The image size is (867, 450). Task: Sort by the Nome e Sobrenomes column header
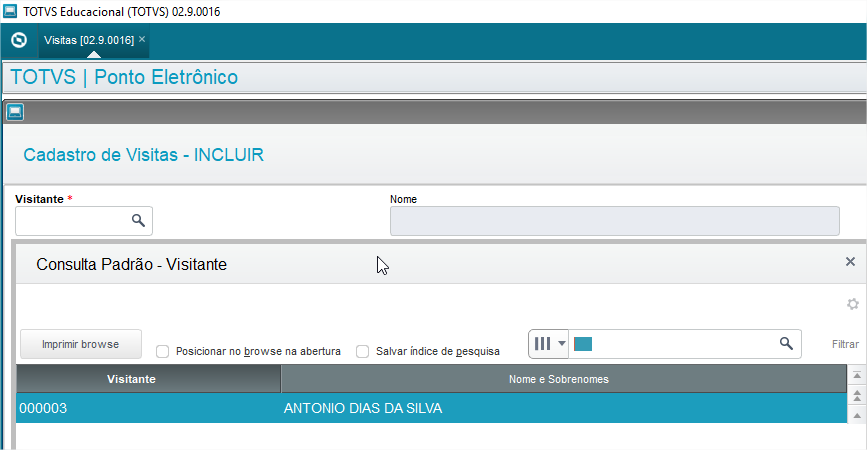tap(563, 379)
